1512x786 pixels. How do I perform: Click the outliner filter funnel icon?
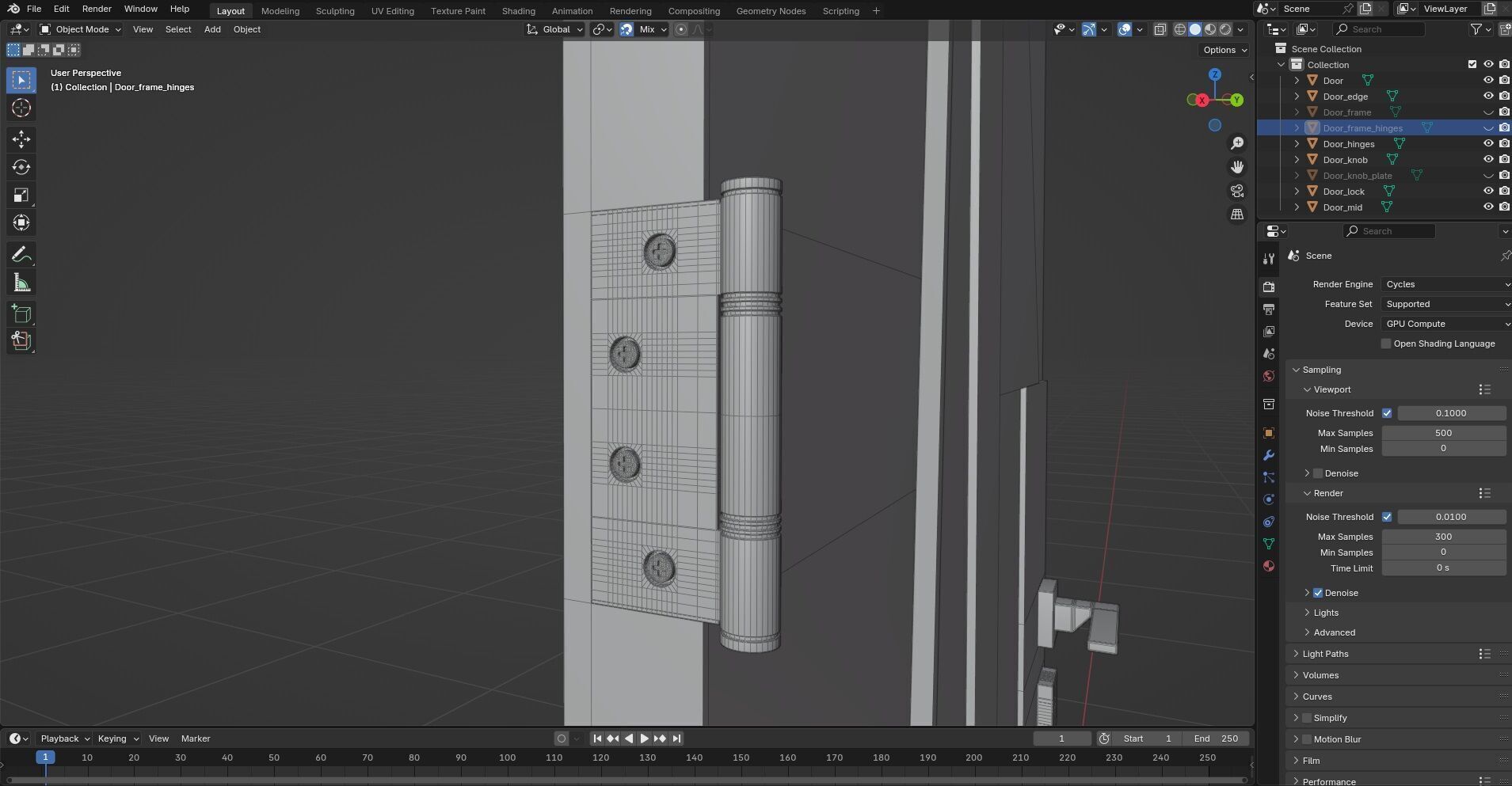(1476, 29)
